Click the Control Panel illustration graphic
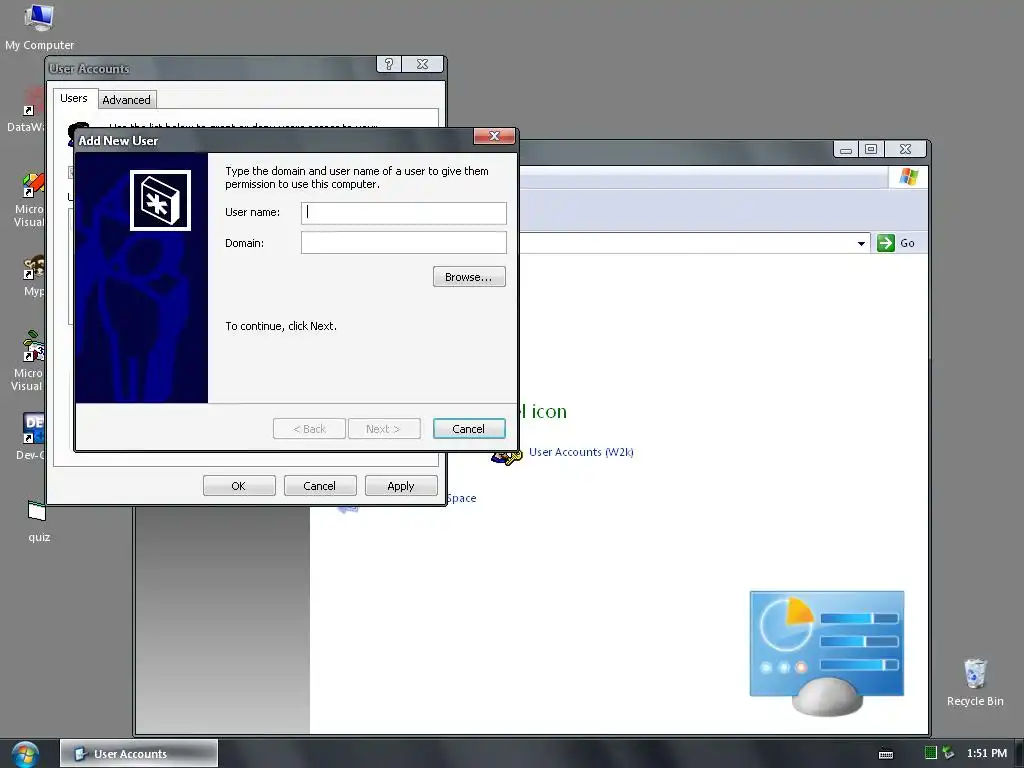Screen dimensions: 1024x768 point(827,652)
